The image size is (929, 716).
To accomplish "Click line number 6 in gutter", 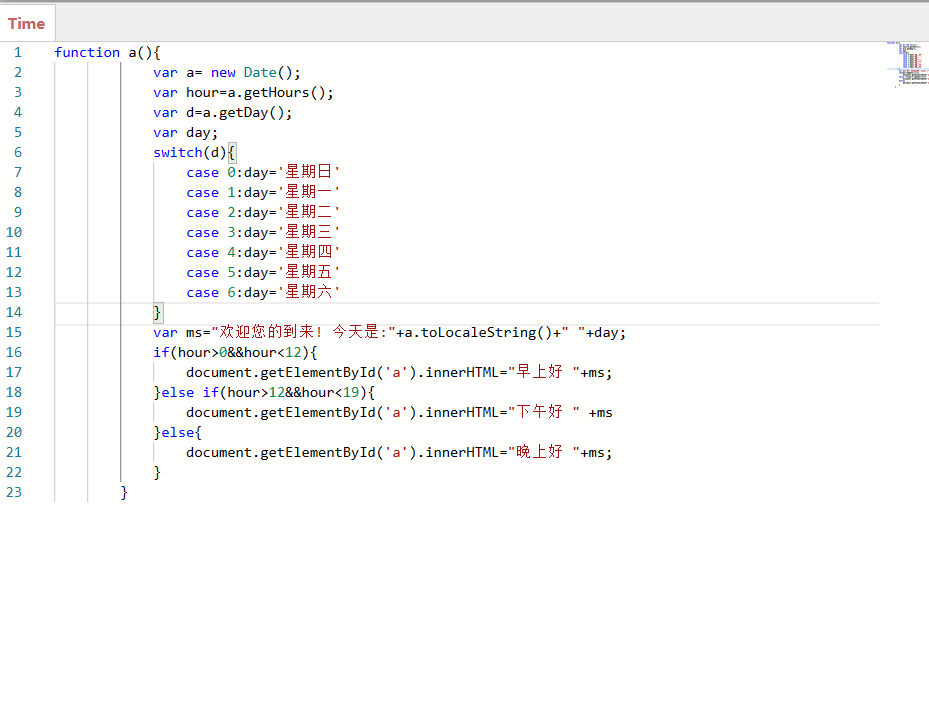I will [x=17, y=152].
